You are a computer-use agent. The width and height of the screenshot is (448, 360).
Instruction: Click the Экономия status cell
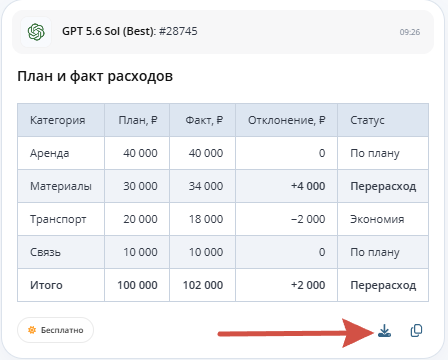[383, 219]
